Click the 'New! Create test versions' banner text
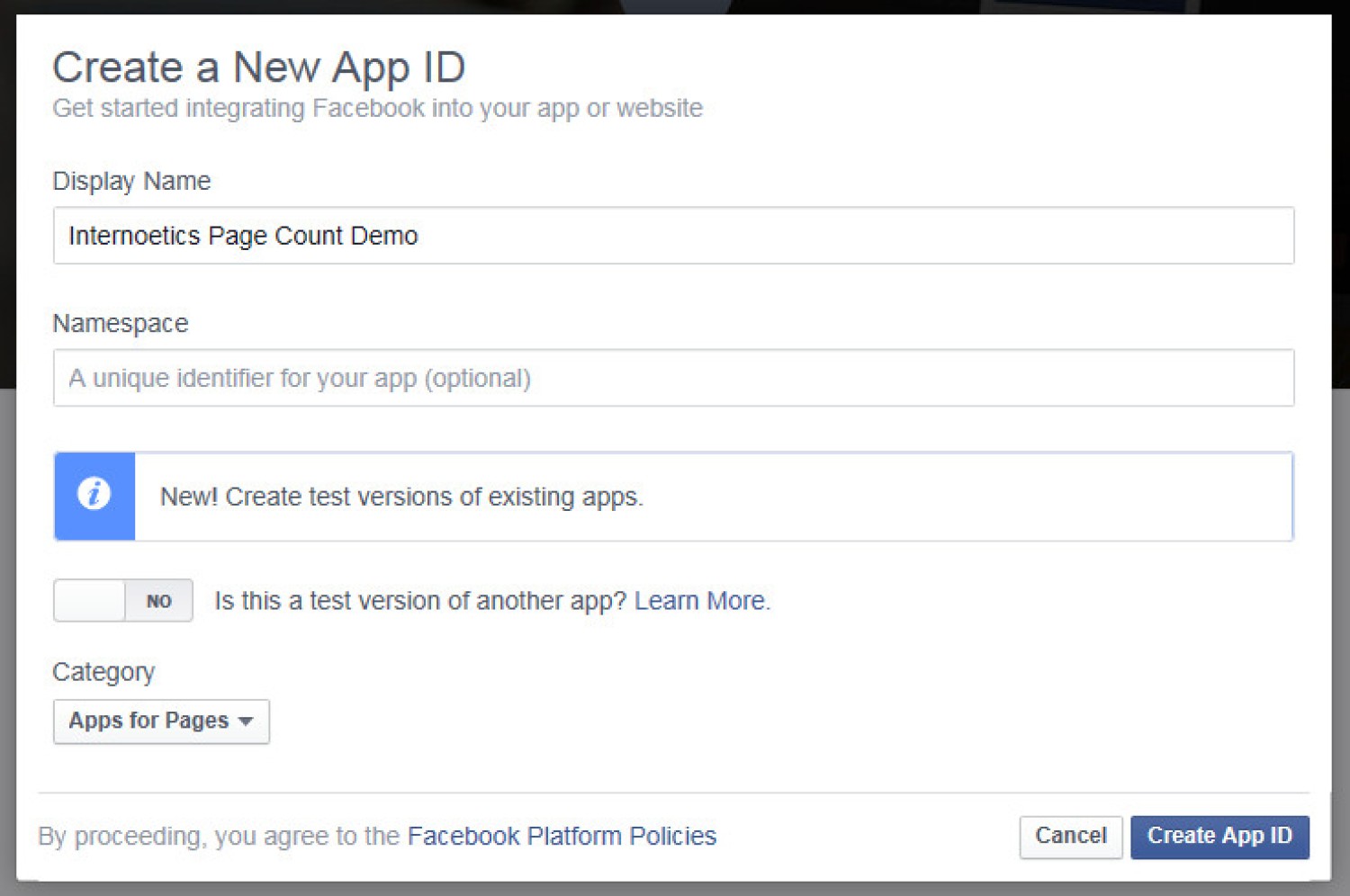Image resolution: width=1350 pixels, height=896 pixels. (x=401, y=497)
